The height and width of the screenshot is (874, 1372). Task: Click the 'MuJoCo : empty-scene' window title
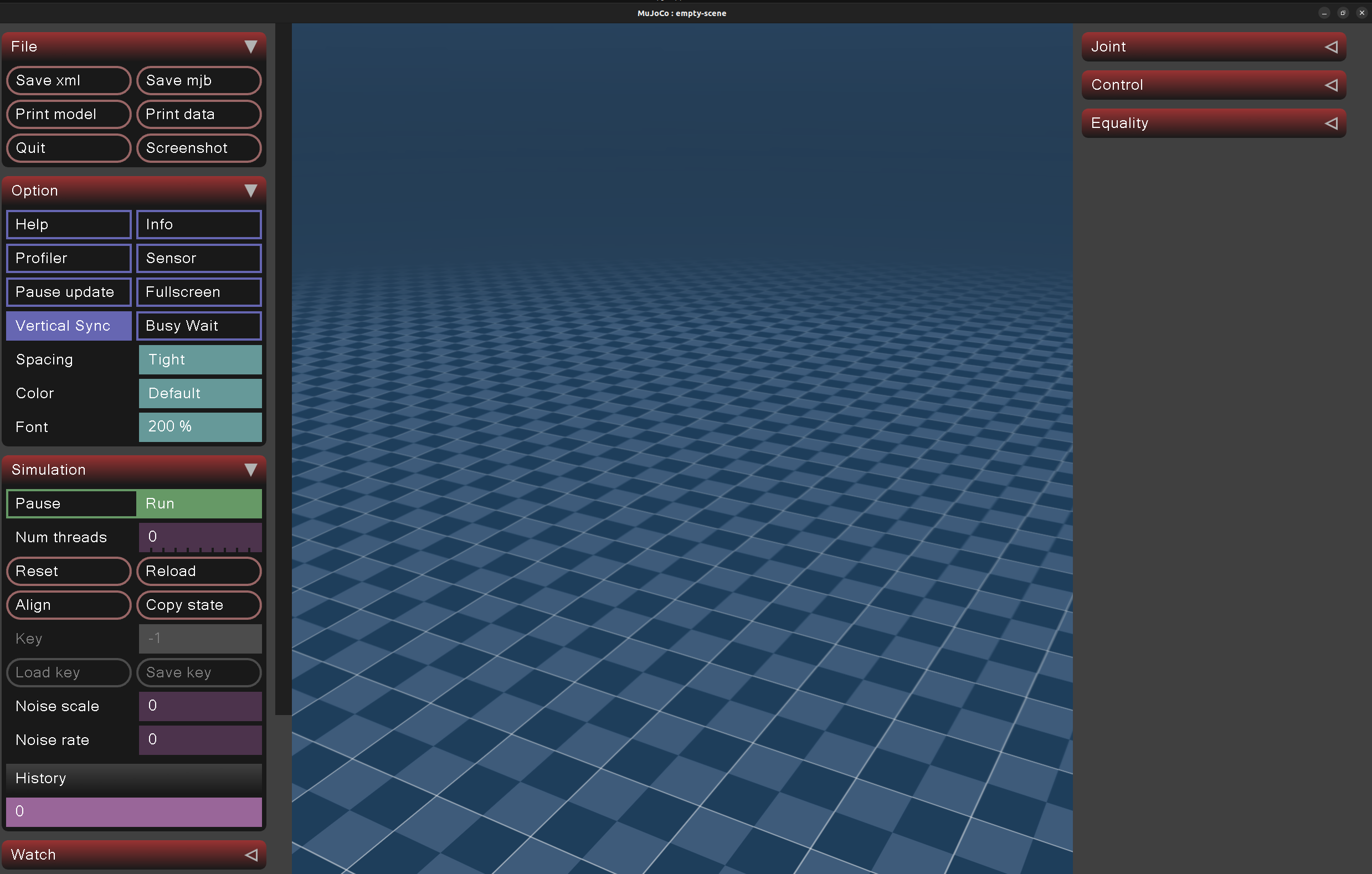click(x=681, y=13)
